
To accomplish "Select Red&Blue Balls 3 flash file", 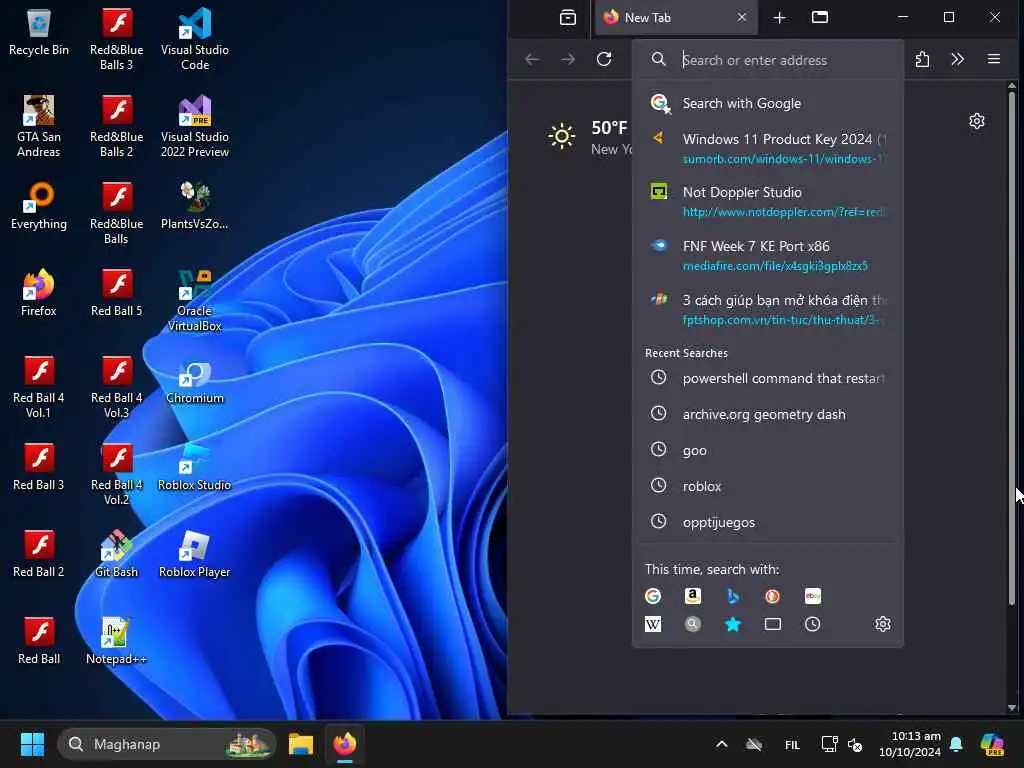I will [116, 39].
